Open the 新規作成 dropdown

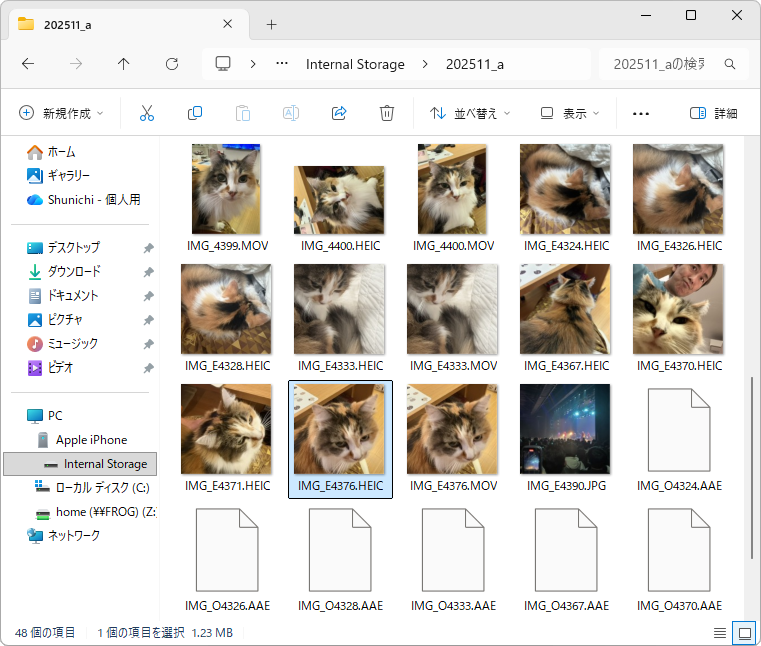(x=61, y=113)
